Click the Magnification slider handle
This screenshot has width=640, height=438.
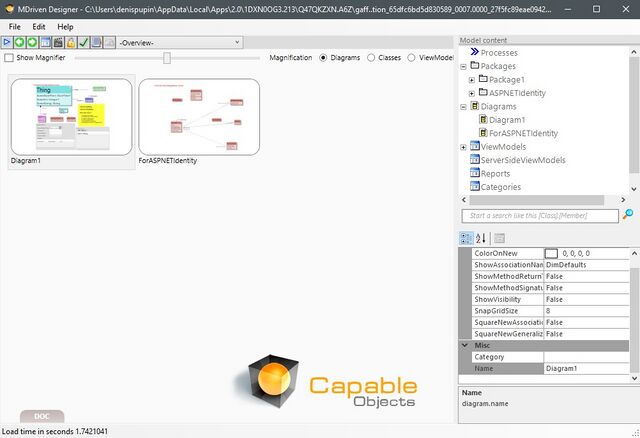(167, 58)
